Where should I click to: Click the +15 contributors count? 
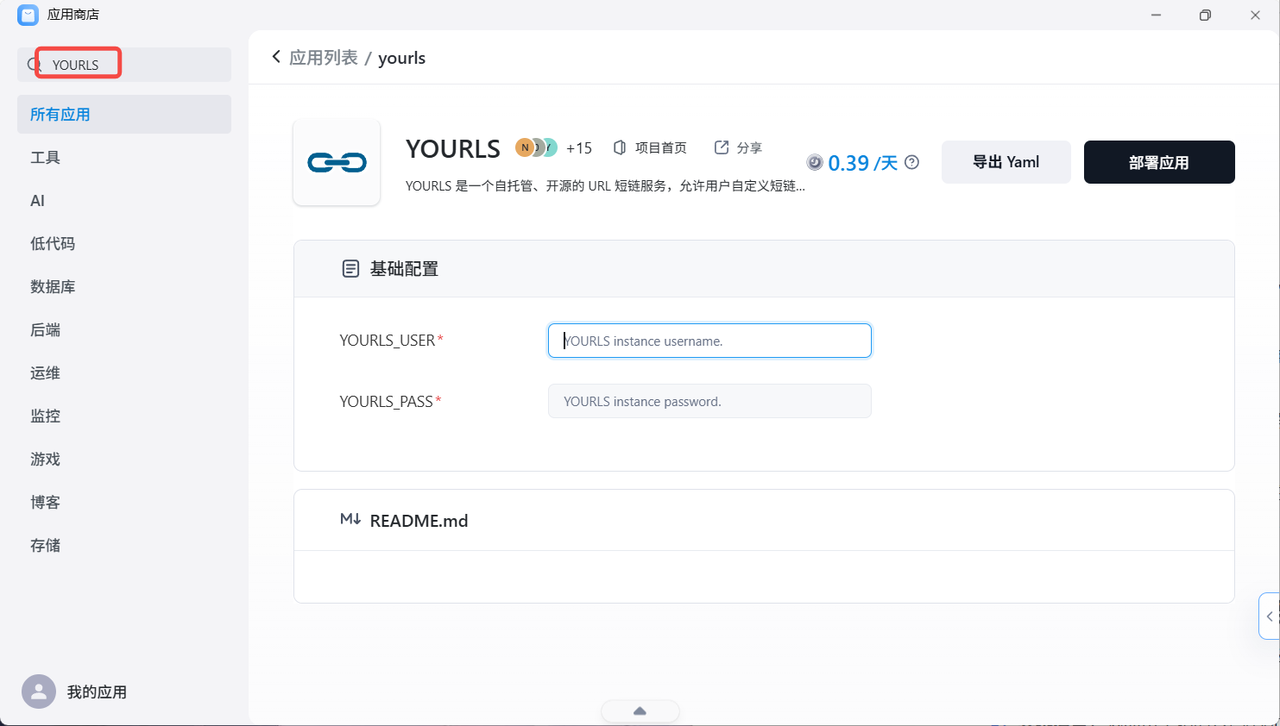579,148
